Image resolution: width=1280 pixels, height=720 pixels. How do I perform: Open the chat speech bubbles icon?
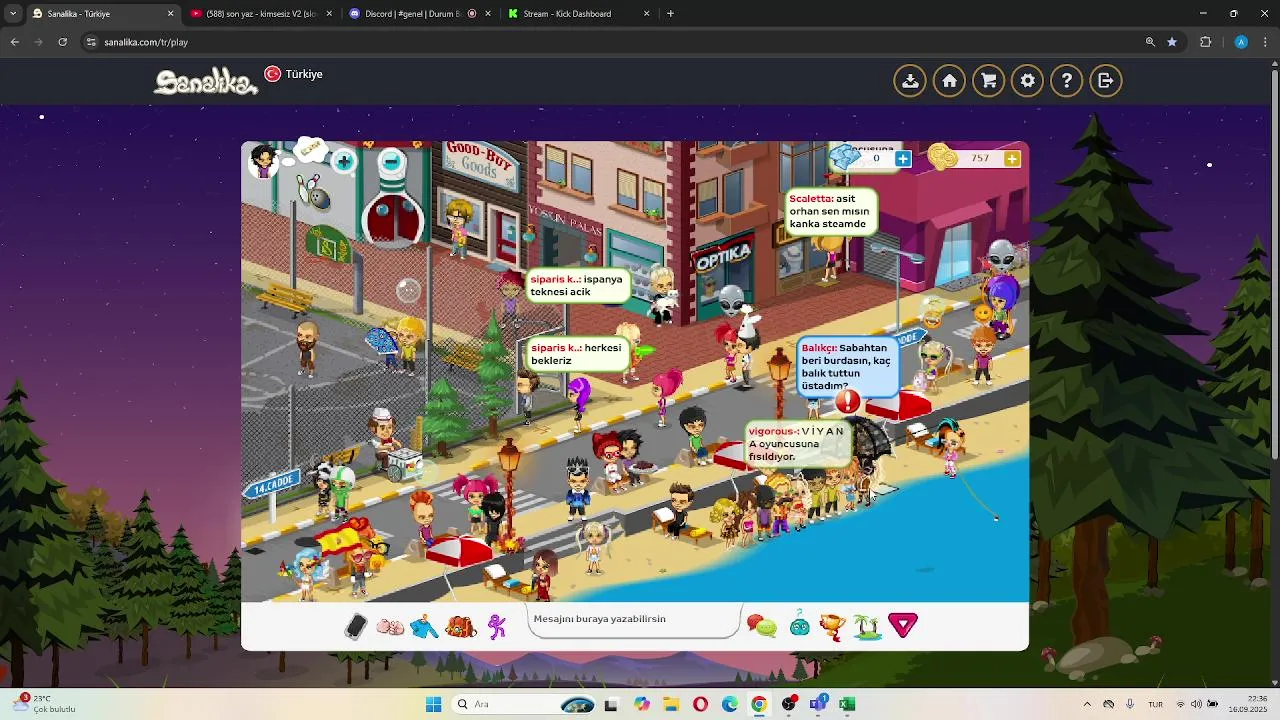tap(762, 627)
